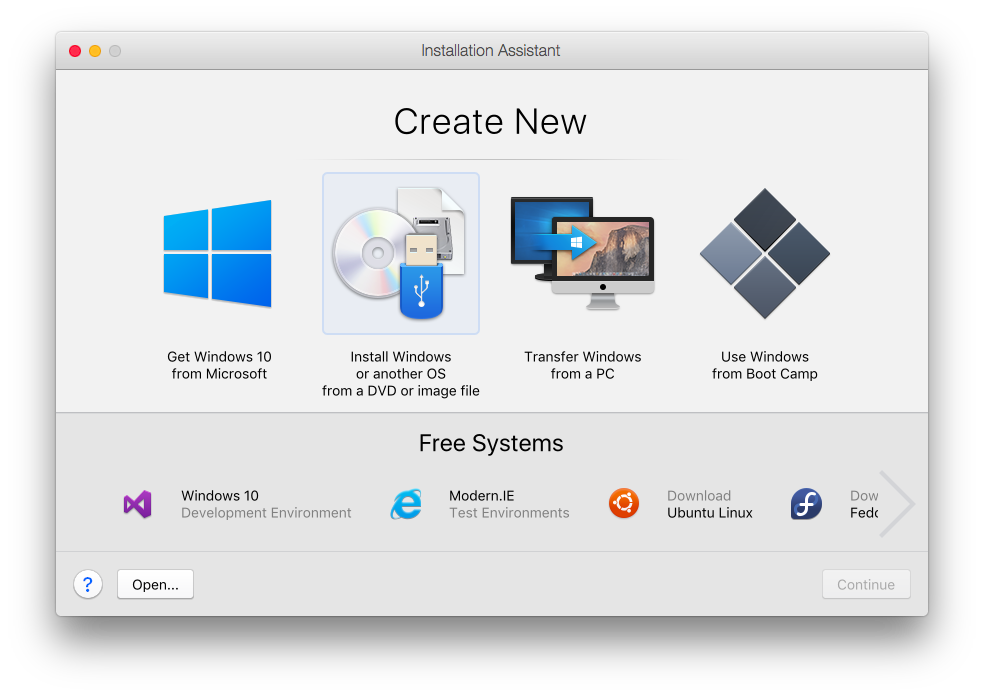Click the blue Fedora logo icon
Image resolution: width=984 pixels, height=696 pixels.
point(806,504)
